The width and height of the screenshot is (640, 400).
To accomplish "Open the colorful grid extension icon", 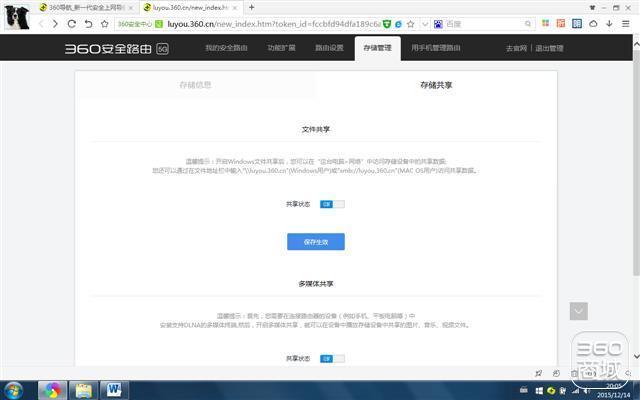I will [545, 23].
